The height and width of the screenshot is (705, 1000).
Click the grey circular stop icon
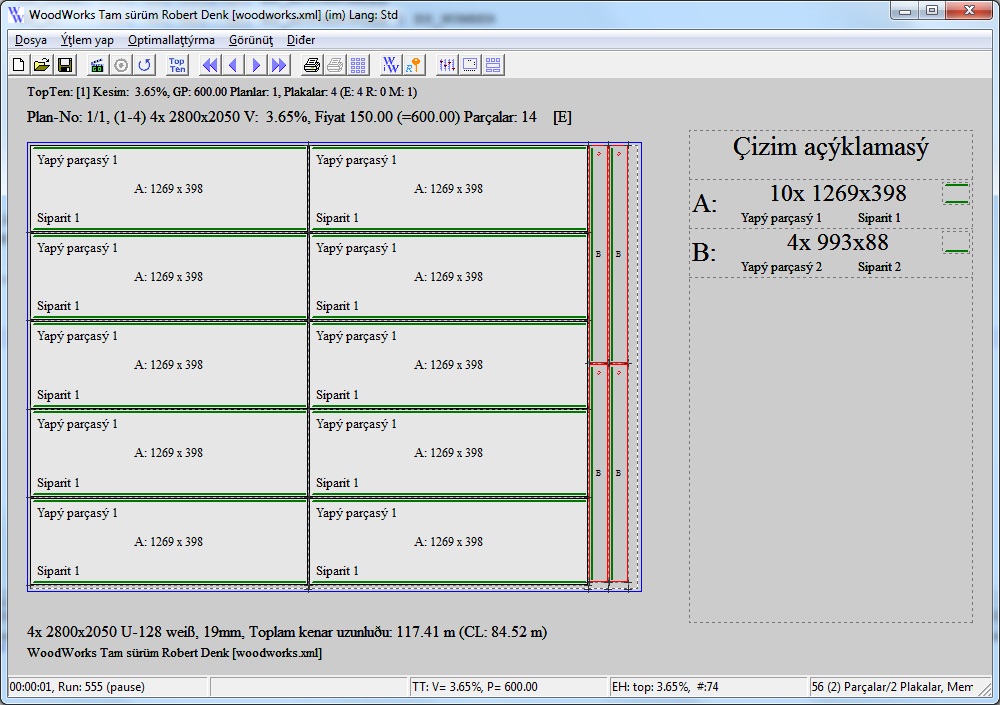coord(121,64)
